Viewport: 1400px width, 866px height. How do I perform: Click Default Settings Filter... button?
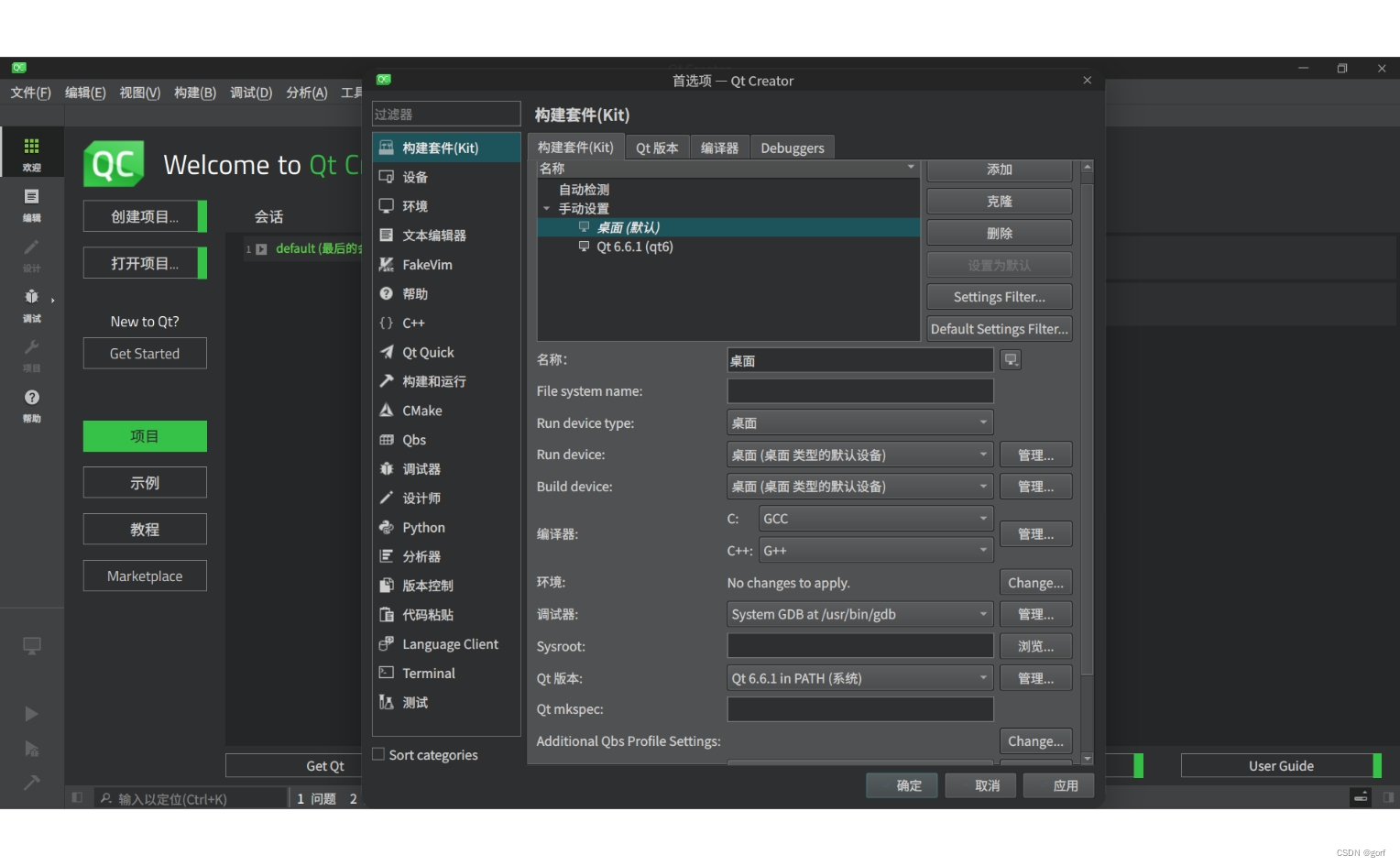tap(999, 329)
